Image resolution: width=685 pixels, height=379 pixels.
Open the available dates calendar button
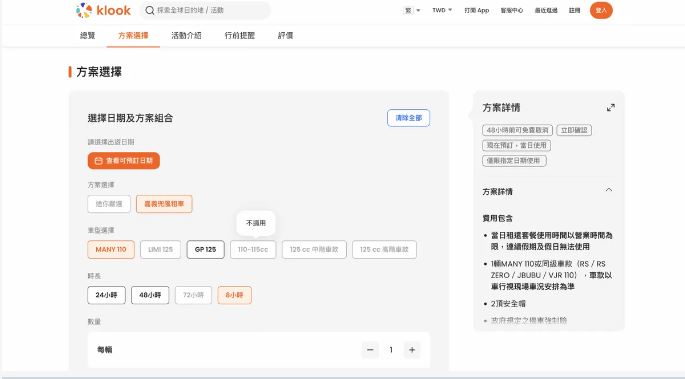click(x=124, y=161)
